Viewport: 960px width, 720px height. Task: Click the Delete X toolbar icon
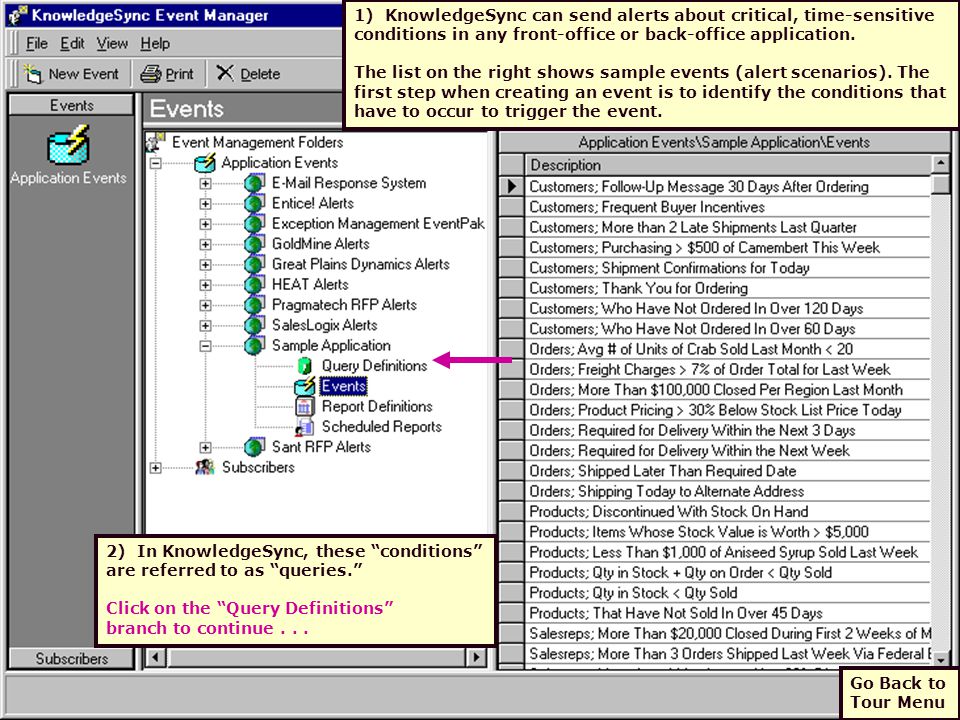point(225,73)
